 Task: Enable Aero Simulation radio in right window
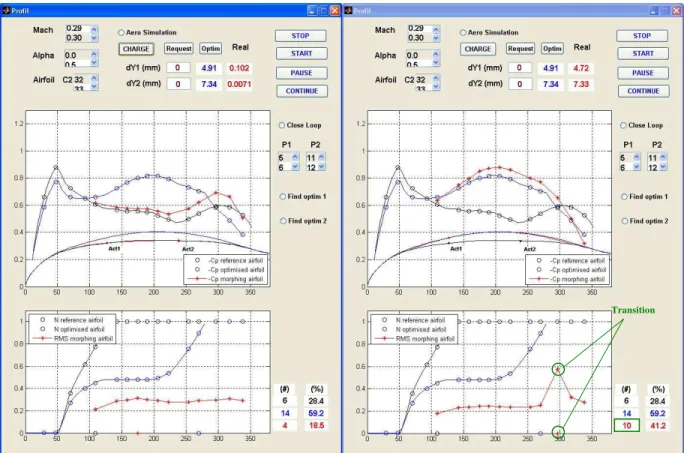tap(463, 33)
